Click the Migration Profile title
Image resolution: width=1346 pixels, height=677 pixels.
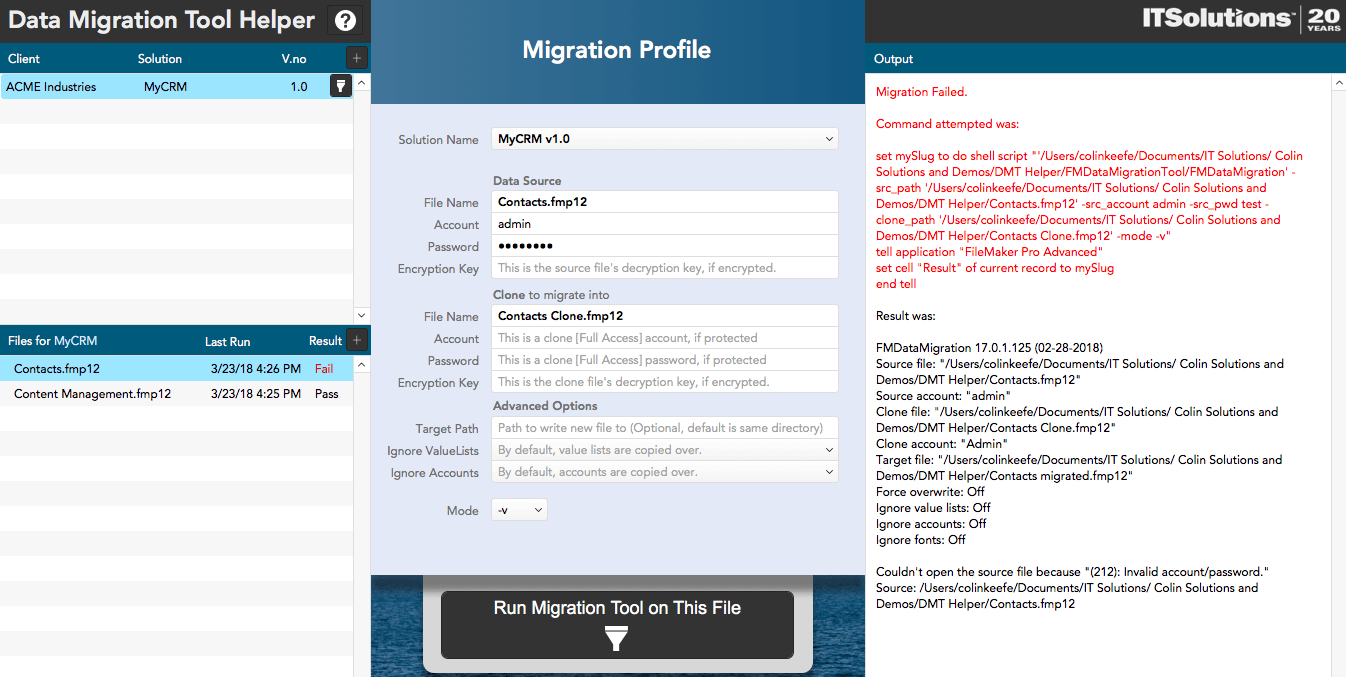(617, 50)
